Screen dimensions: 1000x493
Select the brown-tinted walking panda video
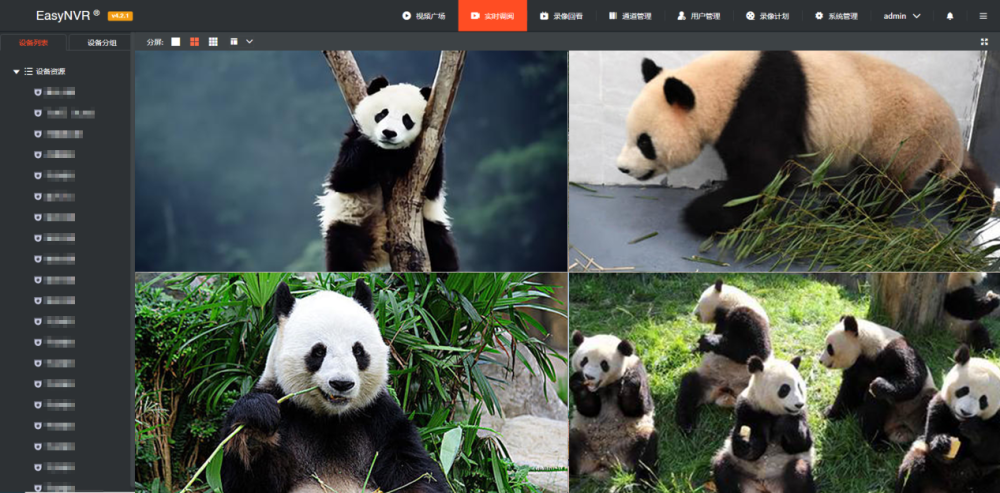(x=784, y=161)
